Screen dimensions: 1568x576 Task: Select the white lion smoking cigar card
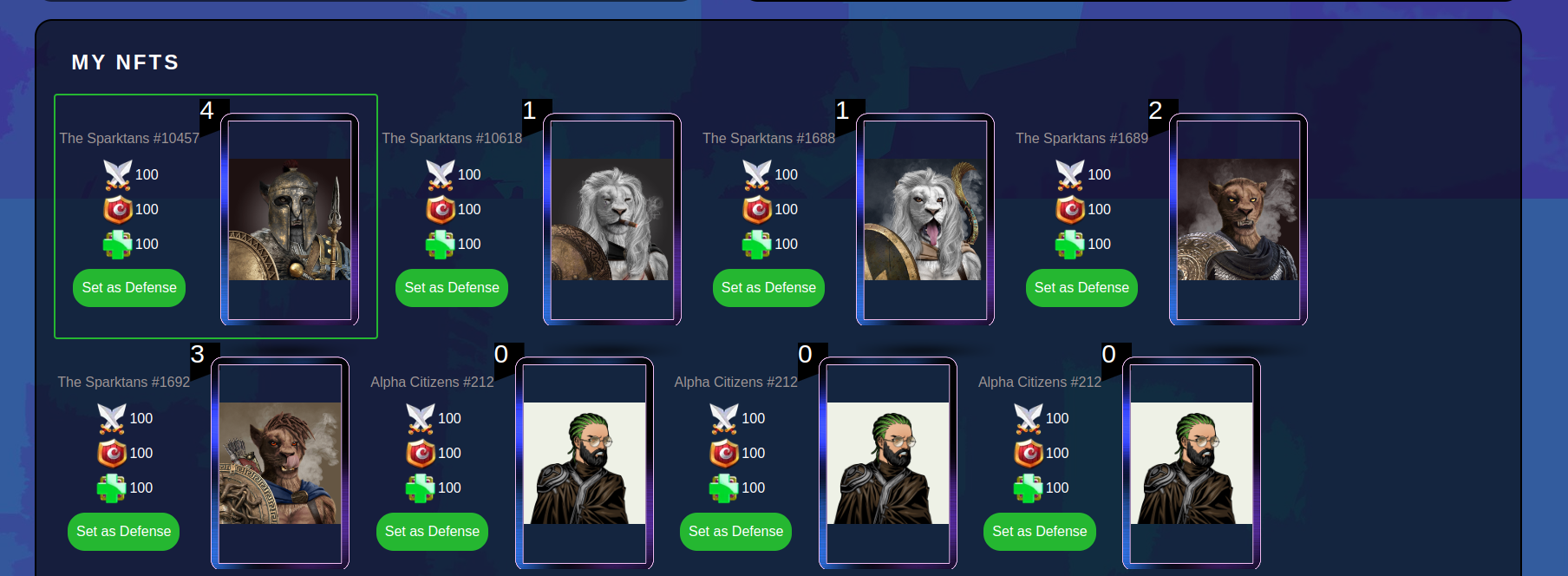[612, 219]
